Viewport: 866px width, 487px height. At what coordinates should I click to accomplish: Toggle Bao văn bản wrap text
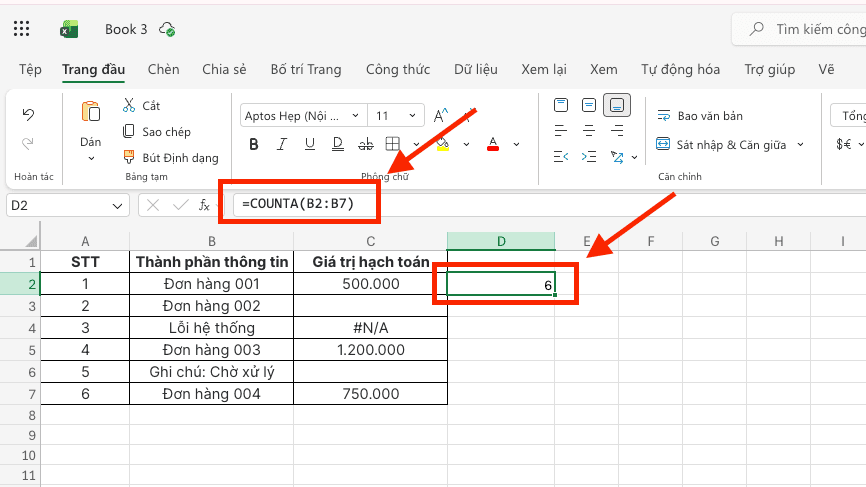coord(699,116)
